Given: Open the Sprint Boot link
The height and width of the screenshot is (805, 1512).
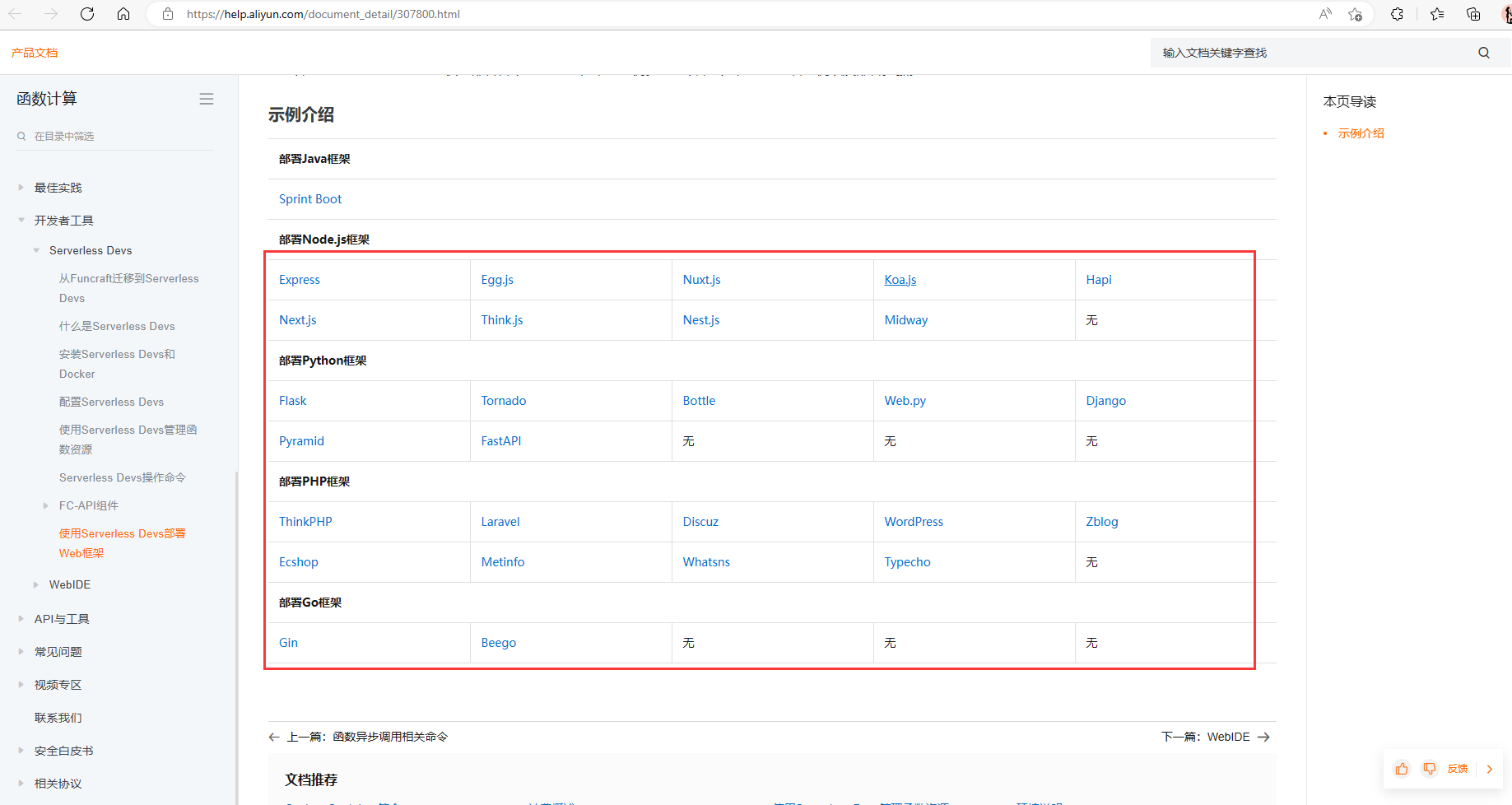Looking at the screenshot, I should click(310, 199).
